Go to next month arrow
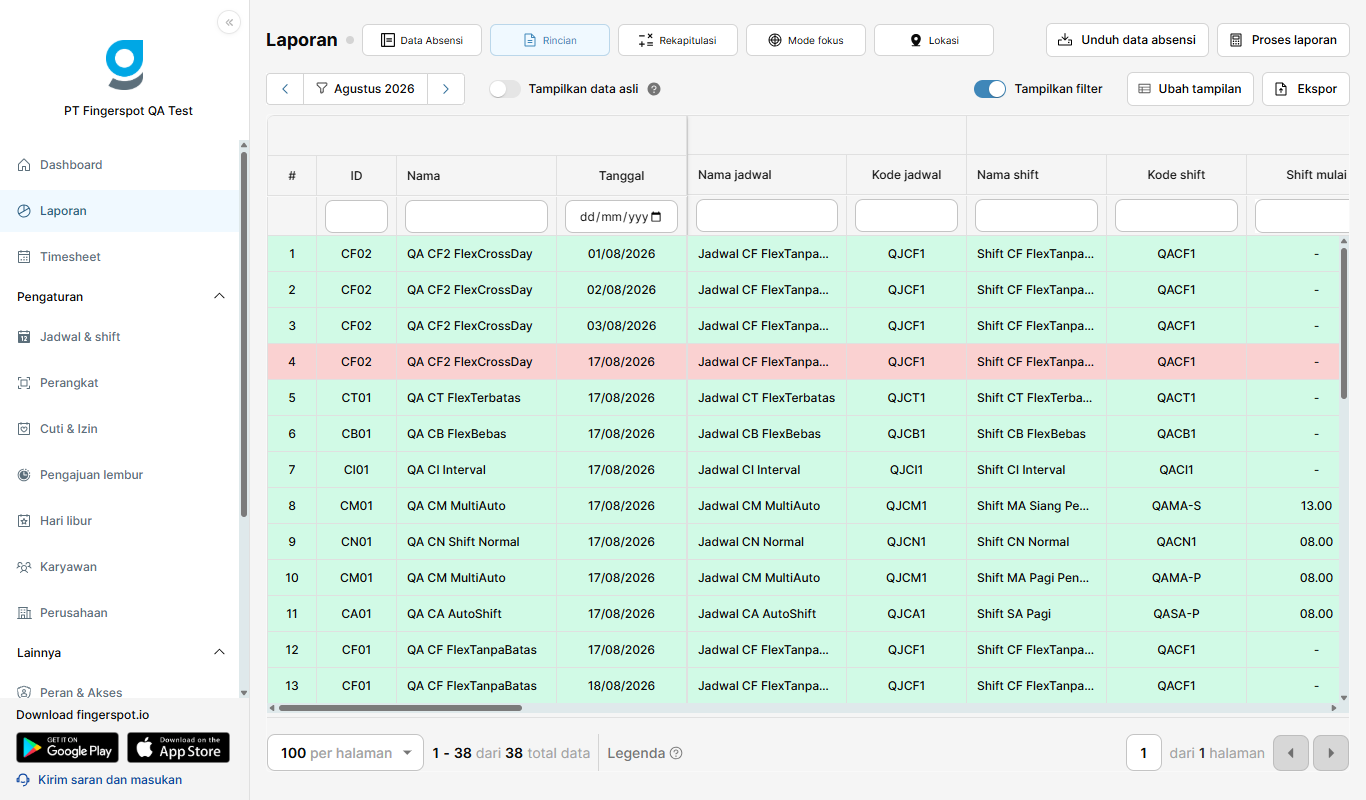This screenshot has width=1366, height=800. tap(446, 89)
